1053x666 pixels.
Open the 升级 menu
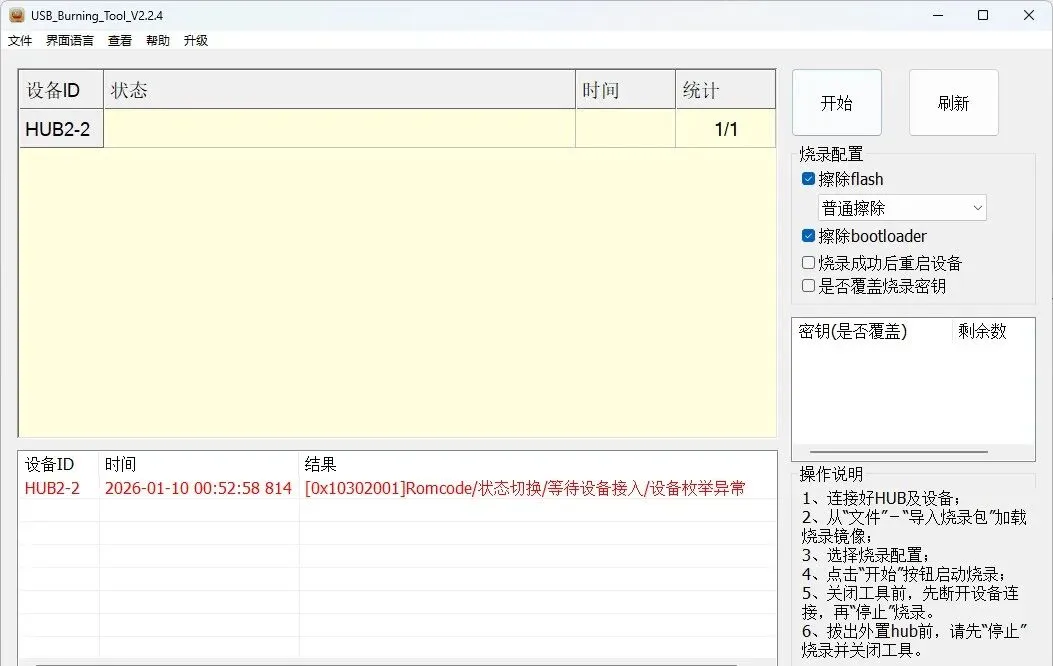tap(195, 40)
